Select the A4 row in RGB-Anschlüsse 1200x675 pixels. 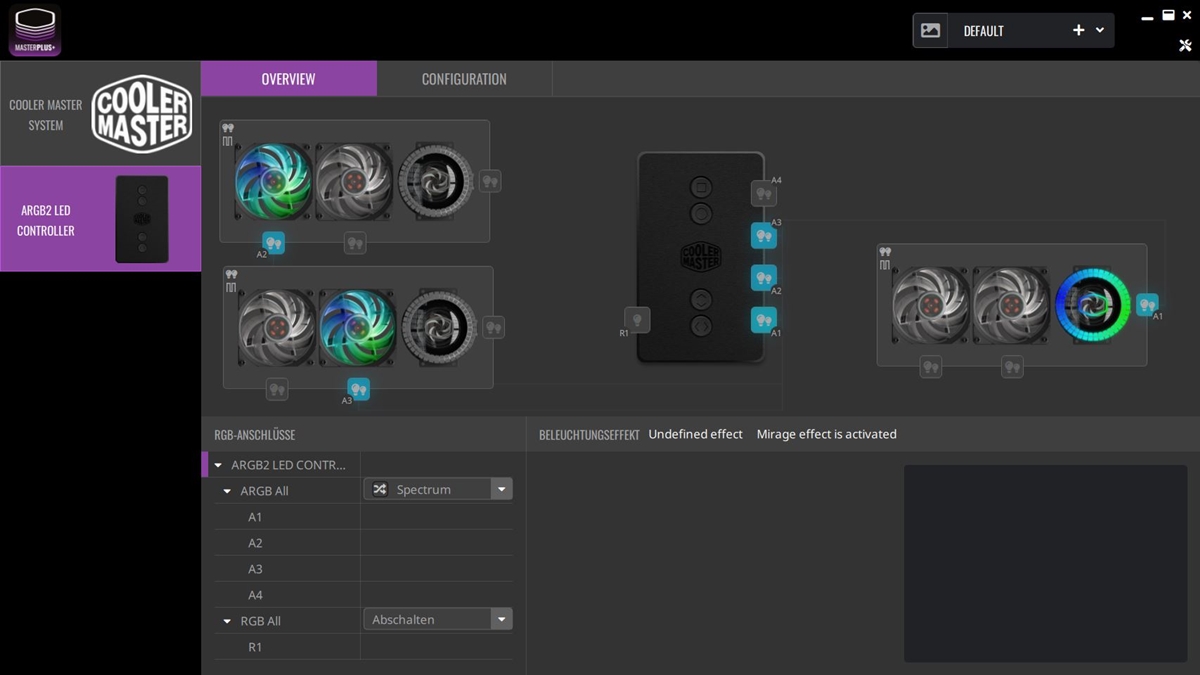coord(363,595)
